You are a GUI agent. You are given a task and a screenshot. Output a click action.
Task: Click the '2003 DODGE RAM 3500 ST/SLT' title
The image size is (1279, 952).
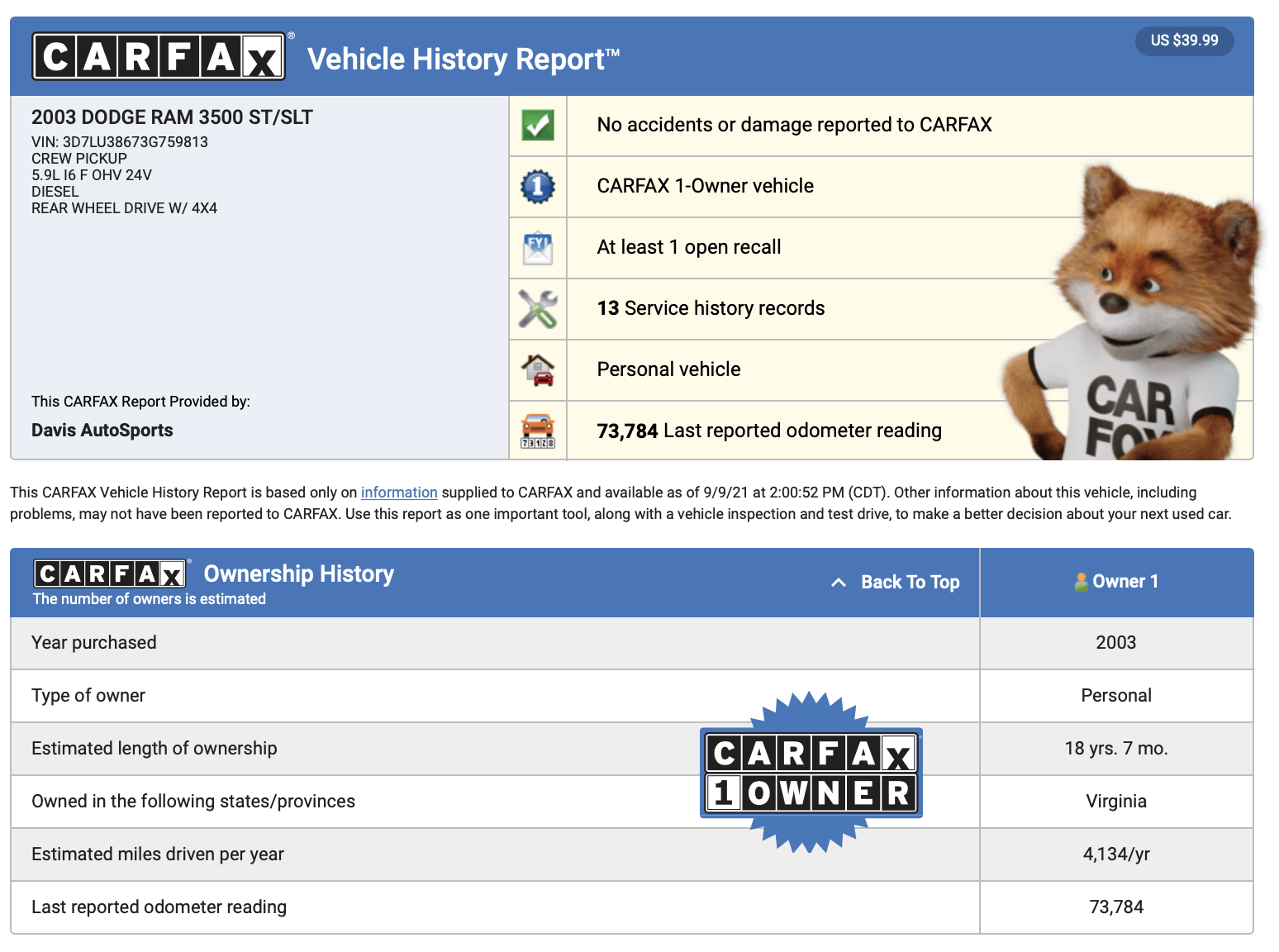click(x=172, y=117)
